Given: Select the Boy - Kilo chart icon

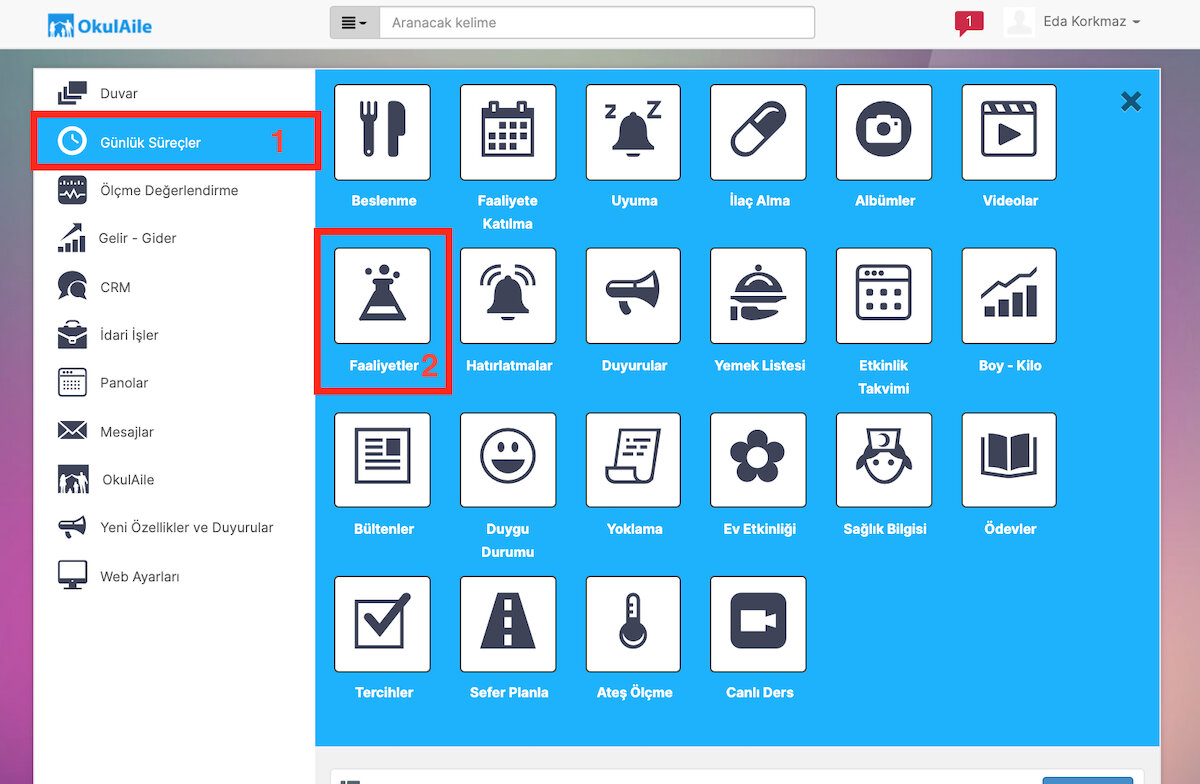Looking at the screenshot, I should (x=1010, y=296).
